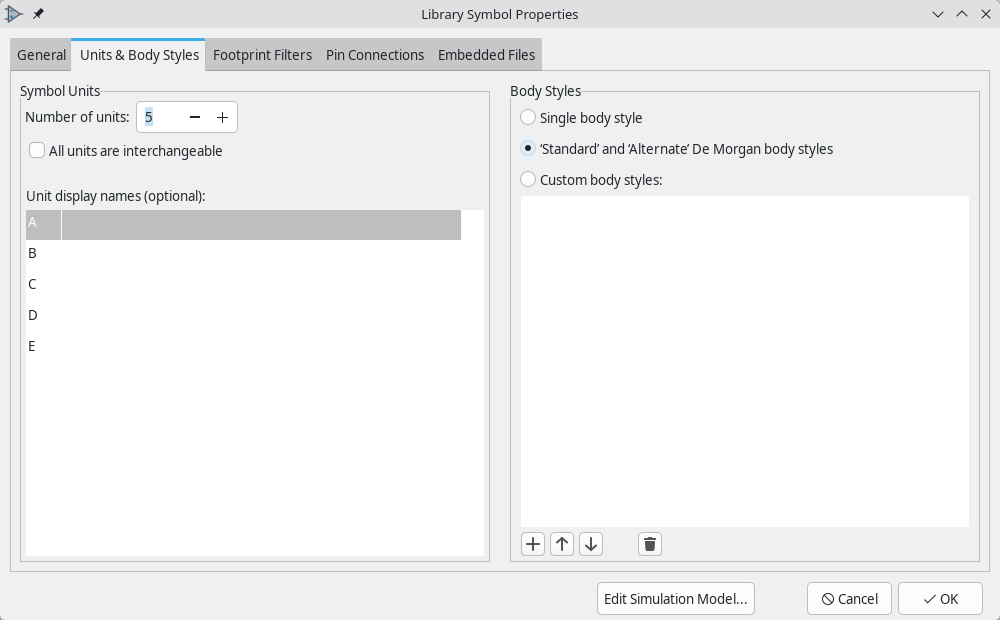Viewport: 1000px width, 620px height.
Task: Select 'Standard' and 'Alternate' De Morgan option
Action: tap(528, 149)
